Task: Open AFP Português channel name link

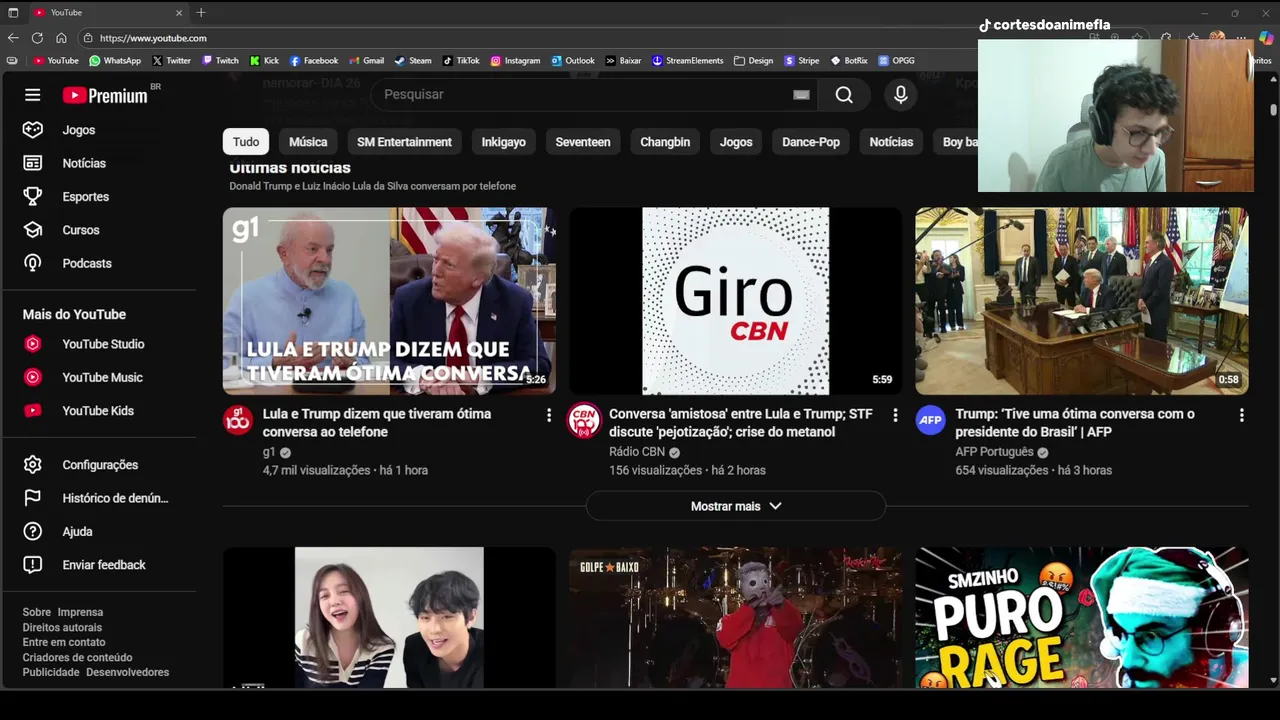Action: [994, 452]
